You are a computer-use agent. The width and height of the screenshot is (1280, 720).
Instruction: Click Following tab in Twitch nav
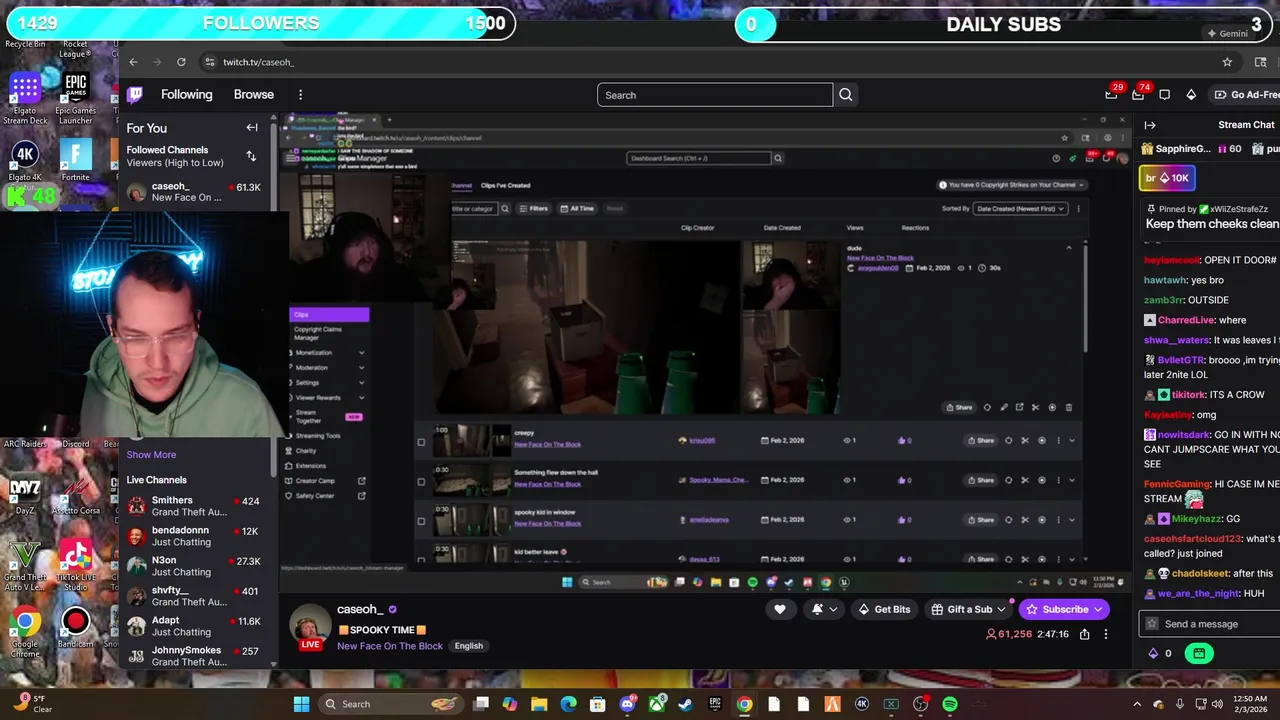coord(186,95)
